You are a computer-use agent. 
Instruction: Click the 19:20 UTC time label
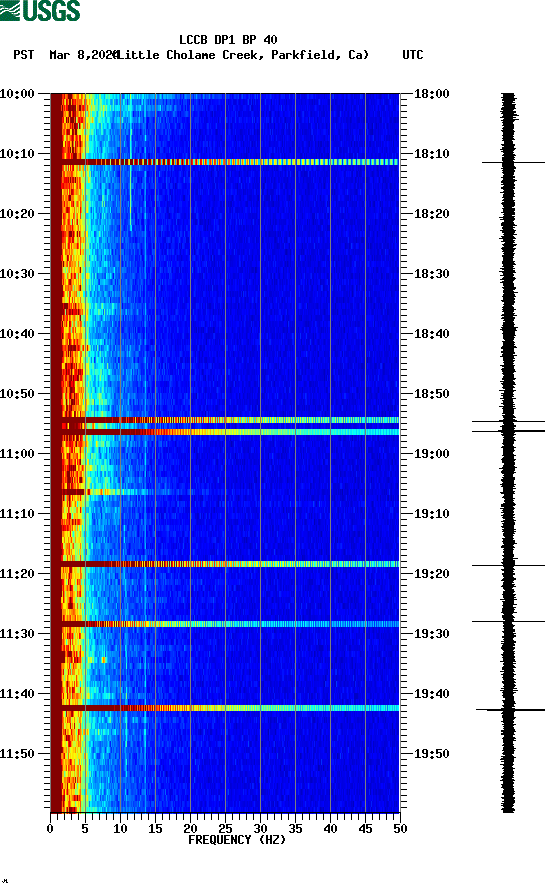pos(432,574)
